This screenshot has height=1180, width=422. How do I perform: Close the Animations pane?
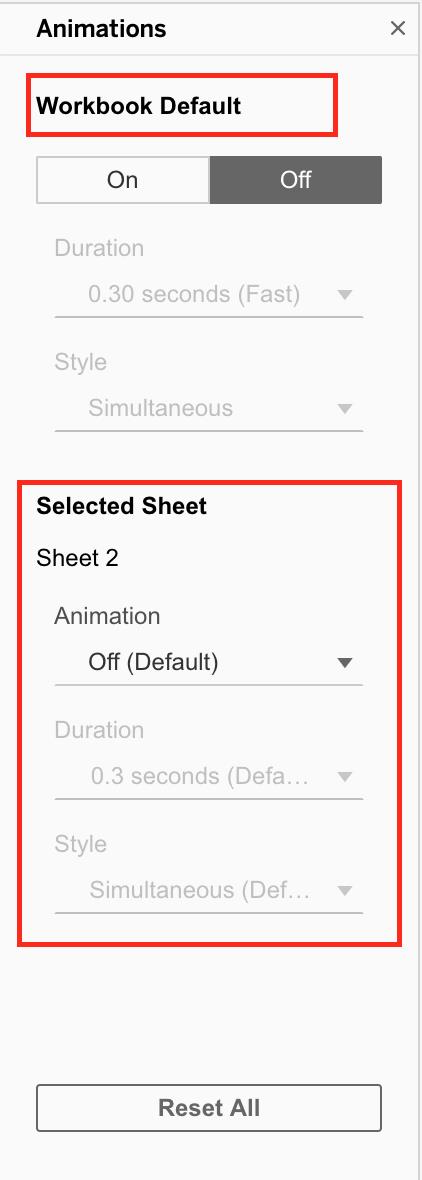click(398, 29)
